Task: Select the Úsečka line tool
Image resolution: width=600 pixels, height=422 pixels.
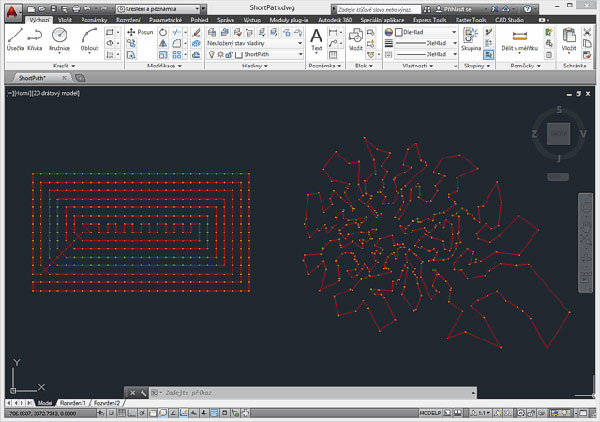Action: pos(16,38)
